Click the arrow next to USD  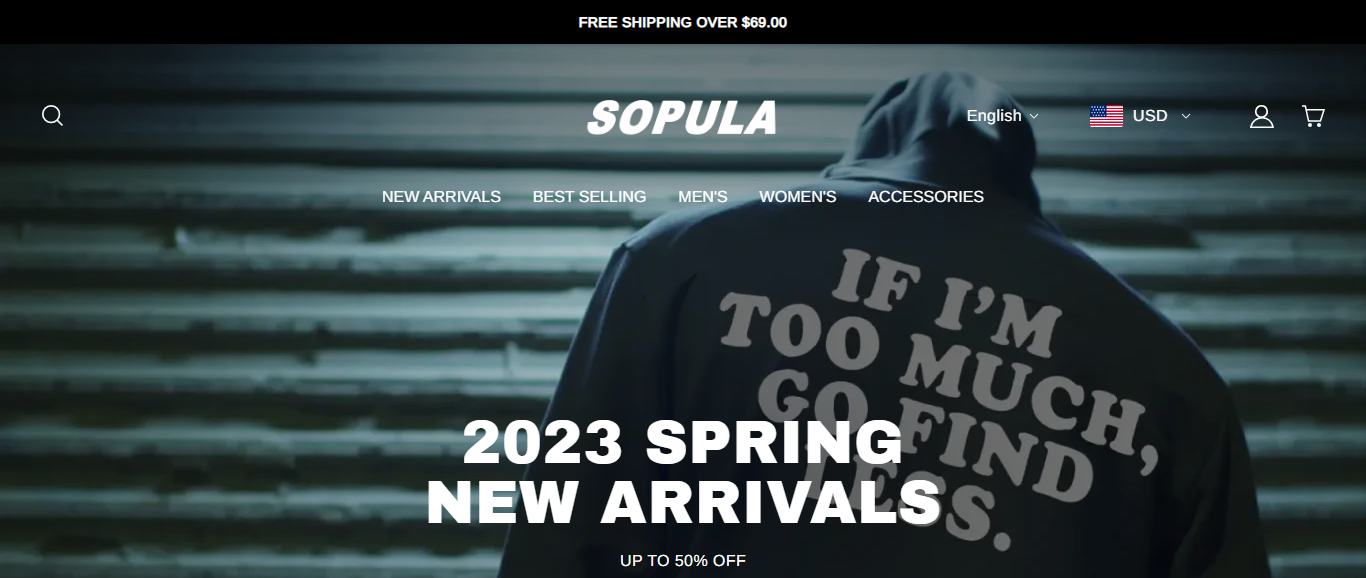tap(1186, 116)
